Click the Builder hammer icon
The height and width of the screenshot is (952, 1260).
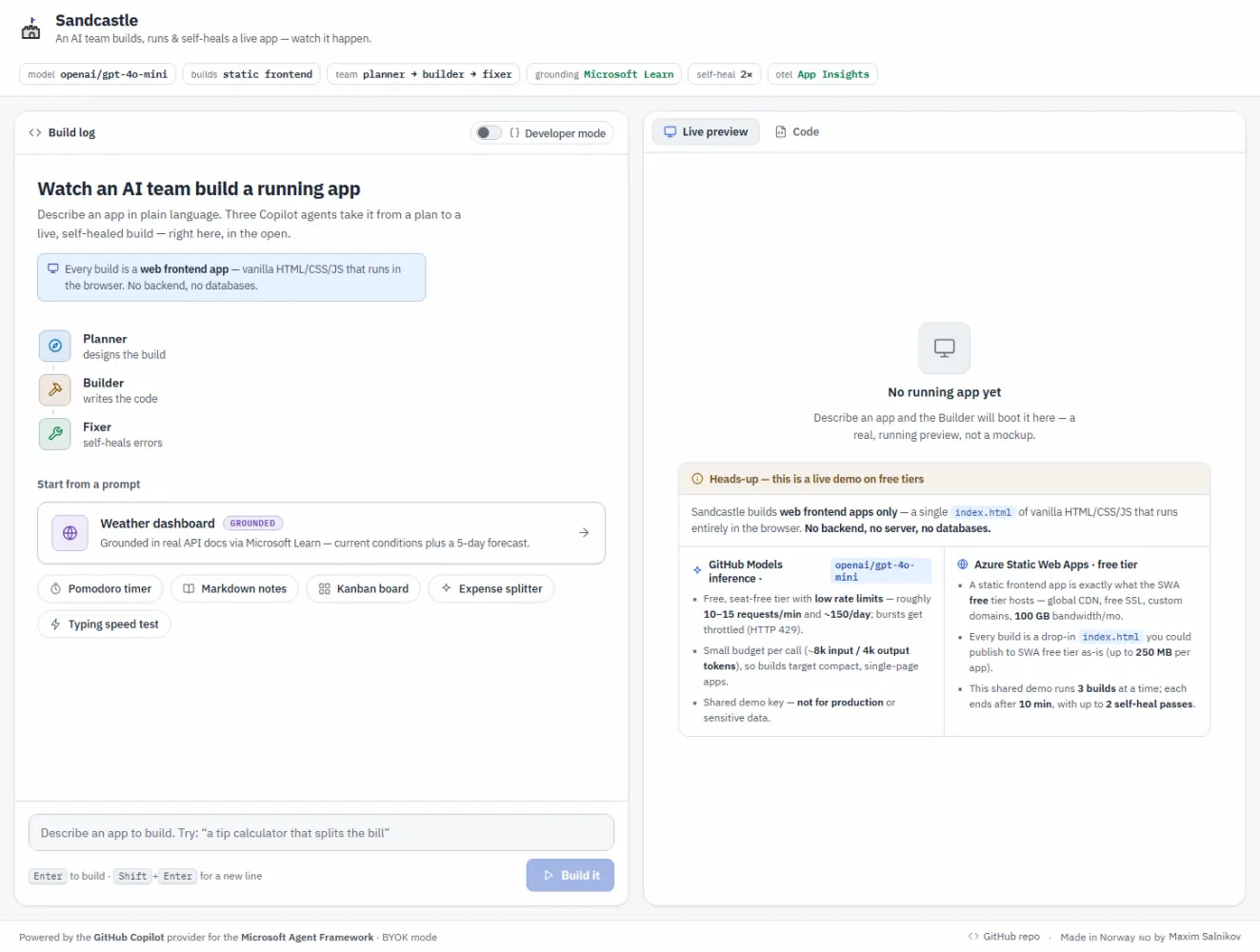55,389
